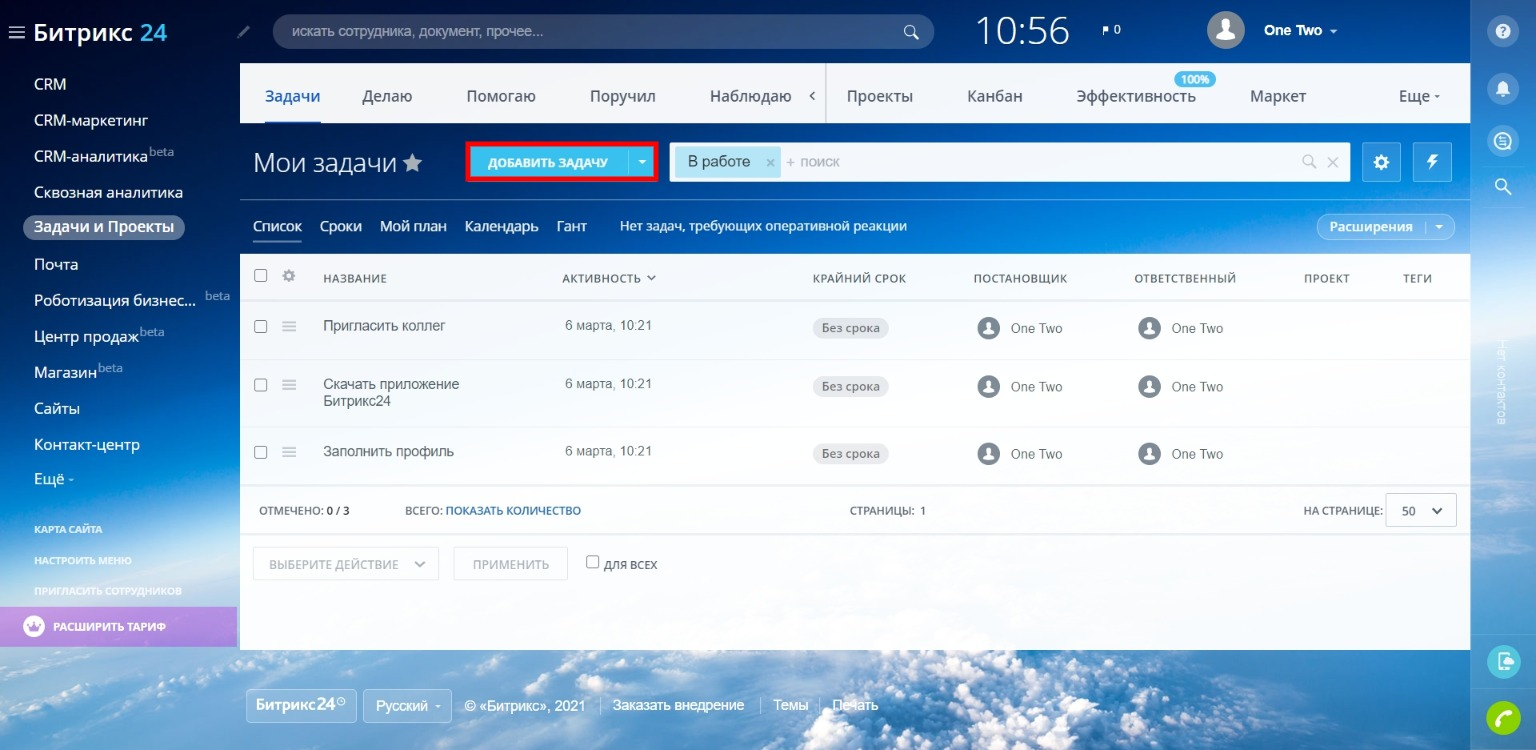Click the magnifier icon inside the filter field
Screen dimensions: 1536x750
point(1309,162)
